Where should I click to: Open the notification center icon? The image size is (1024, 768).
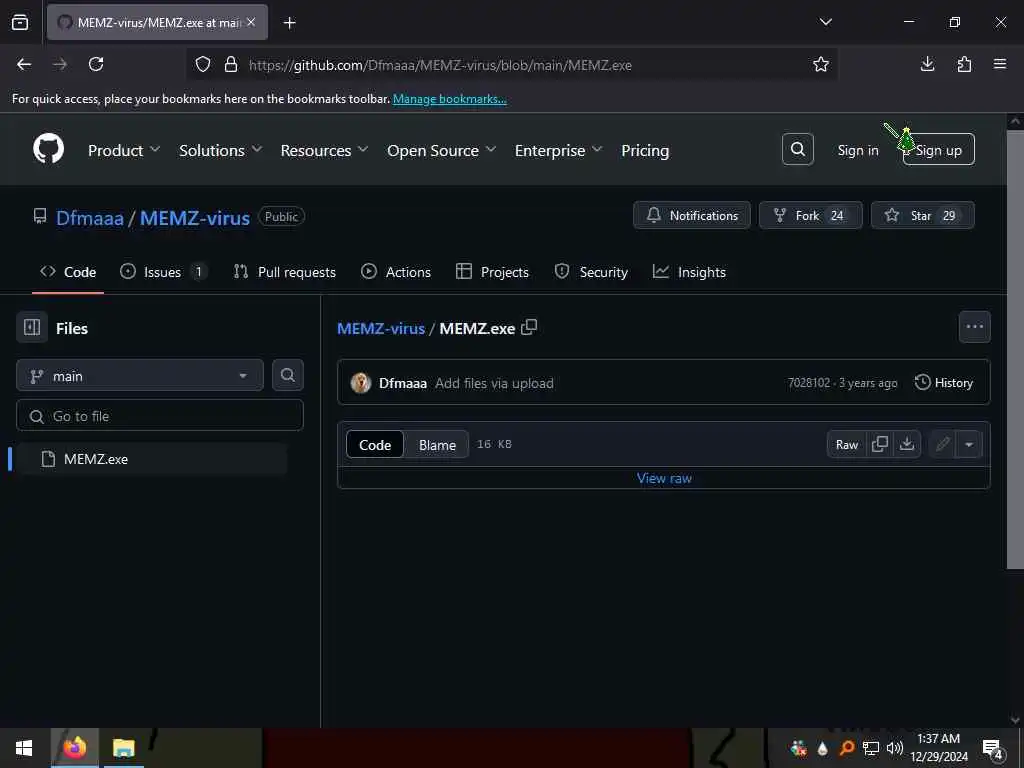coord(993,749)
